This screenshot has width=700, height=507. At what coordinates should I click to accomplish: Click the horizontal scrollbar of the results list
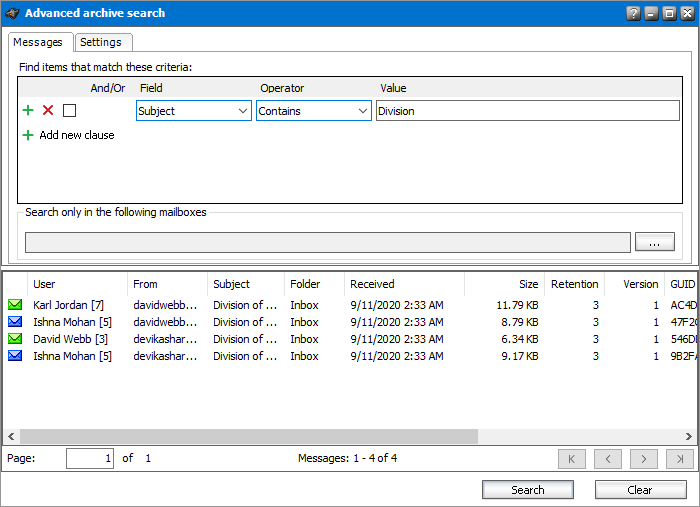tap(300, 437)
